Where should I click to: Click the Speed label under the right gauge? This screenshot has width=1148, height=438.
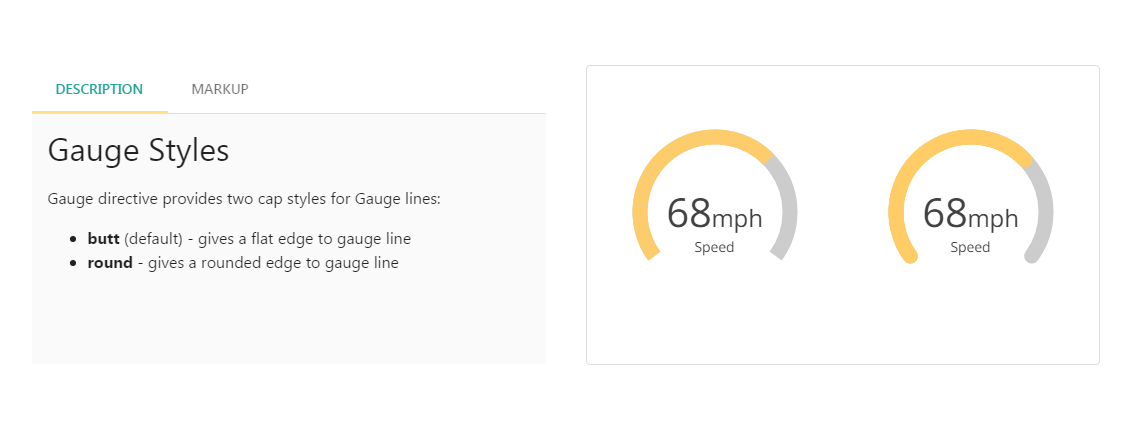pyautogui.click(x=970, y=247)
